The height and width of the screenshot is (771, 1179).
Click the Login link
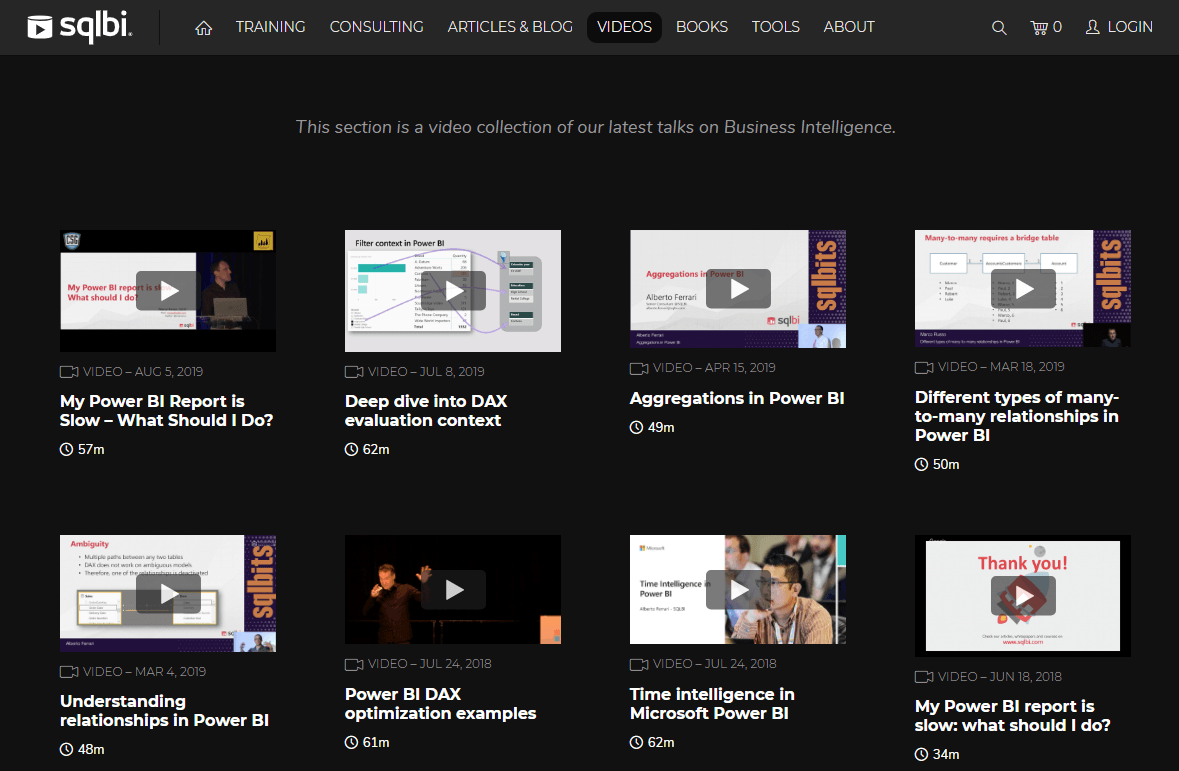pos(1119,27)
